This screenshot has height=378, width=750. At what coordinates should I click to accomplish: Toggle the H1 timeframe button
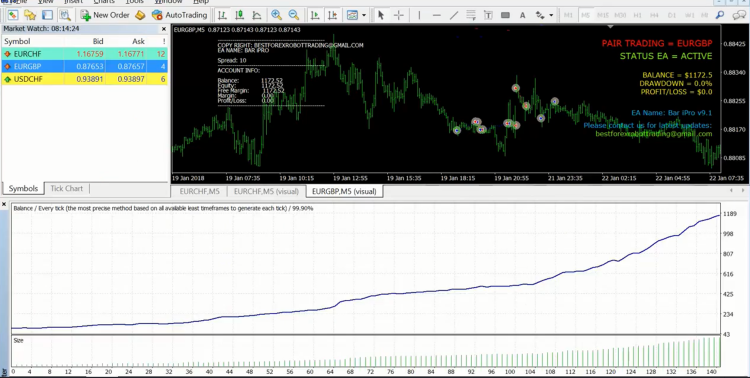pyautogui.click(x=637, y=15)
